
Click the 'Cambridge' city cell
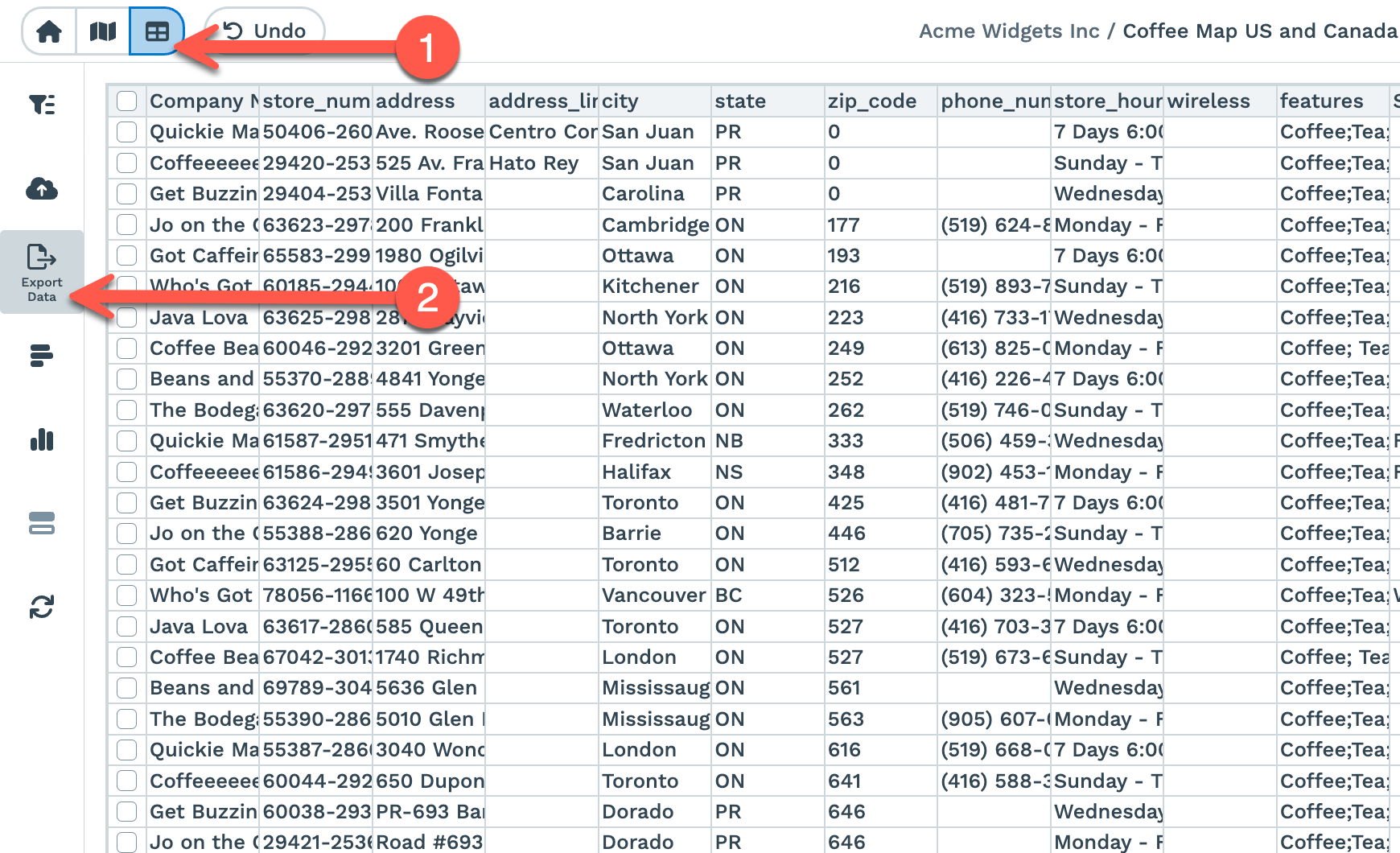pyautogui.click(x=655, y=225)
